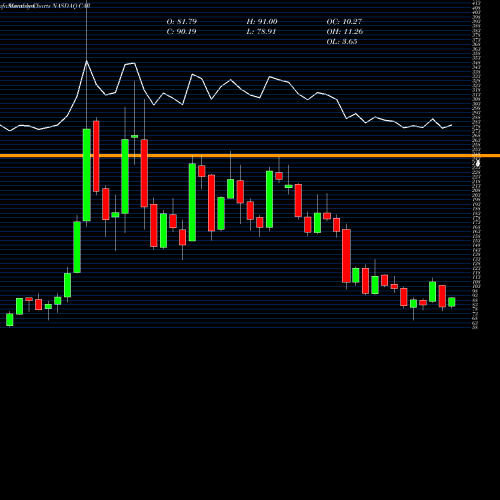The width and height of the screenshot is (500, 500).
Task: Click the 'OL: 3.65' readout
Action: [x=342, y=42]
